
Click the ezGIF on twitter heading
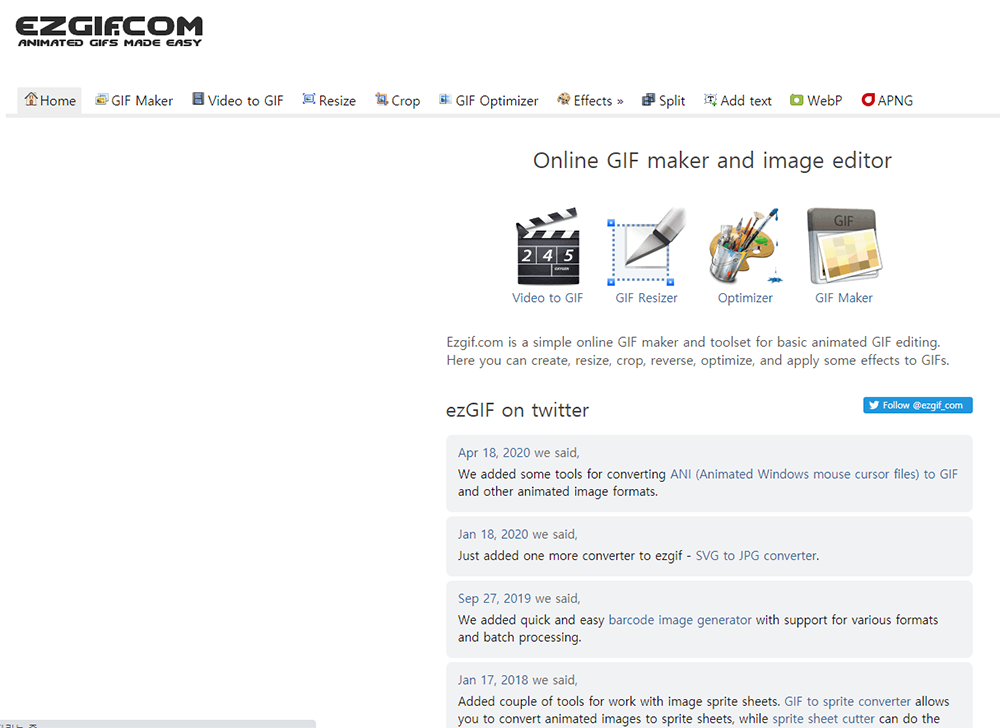[517, 410]
